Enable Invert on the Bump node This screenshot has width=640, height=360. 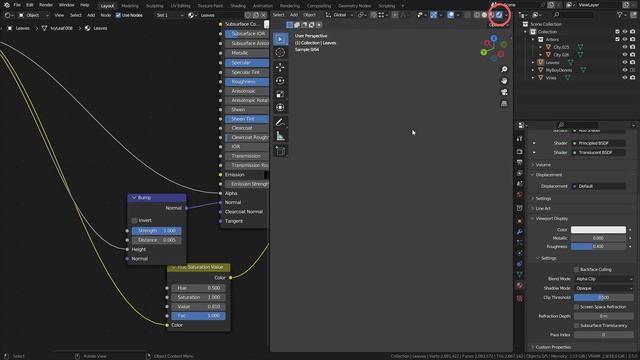134,220
